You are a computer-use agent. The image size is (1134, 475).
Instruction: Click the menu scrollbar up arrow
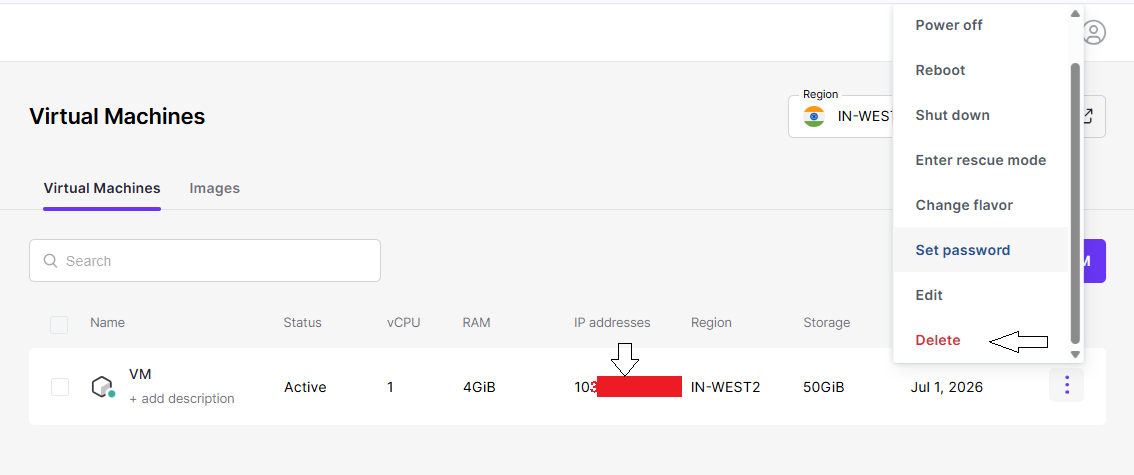(1075, 14)
